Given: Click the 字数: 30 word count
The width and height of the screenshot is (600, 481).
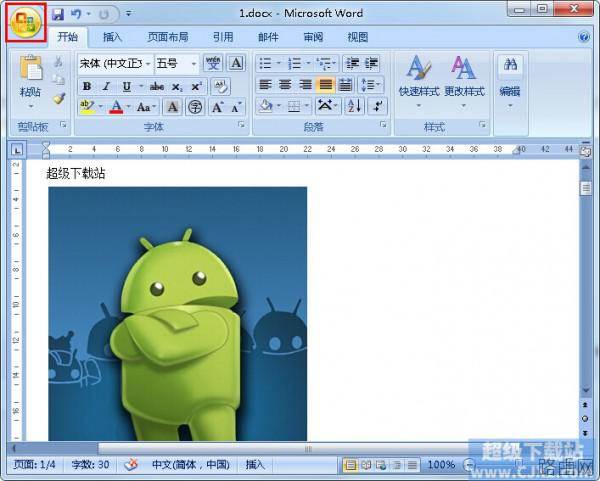Looking at the screenshot, I should [x=90, y=465].
